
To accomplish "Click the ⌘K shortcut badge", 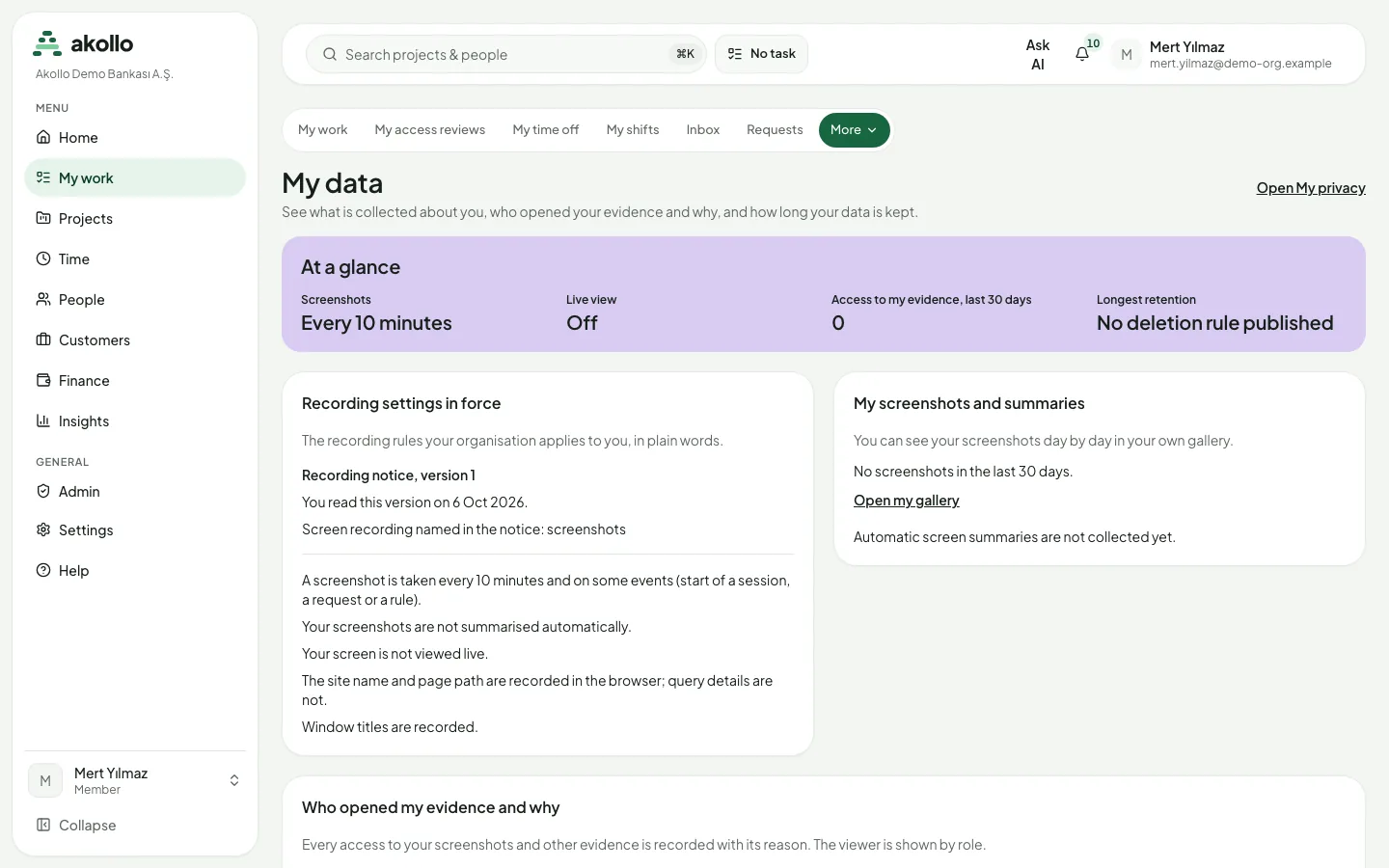I will click(x=685, y=54).
